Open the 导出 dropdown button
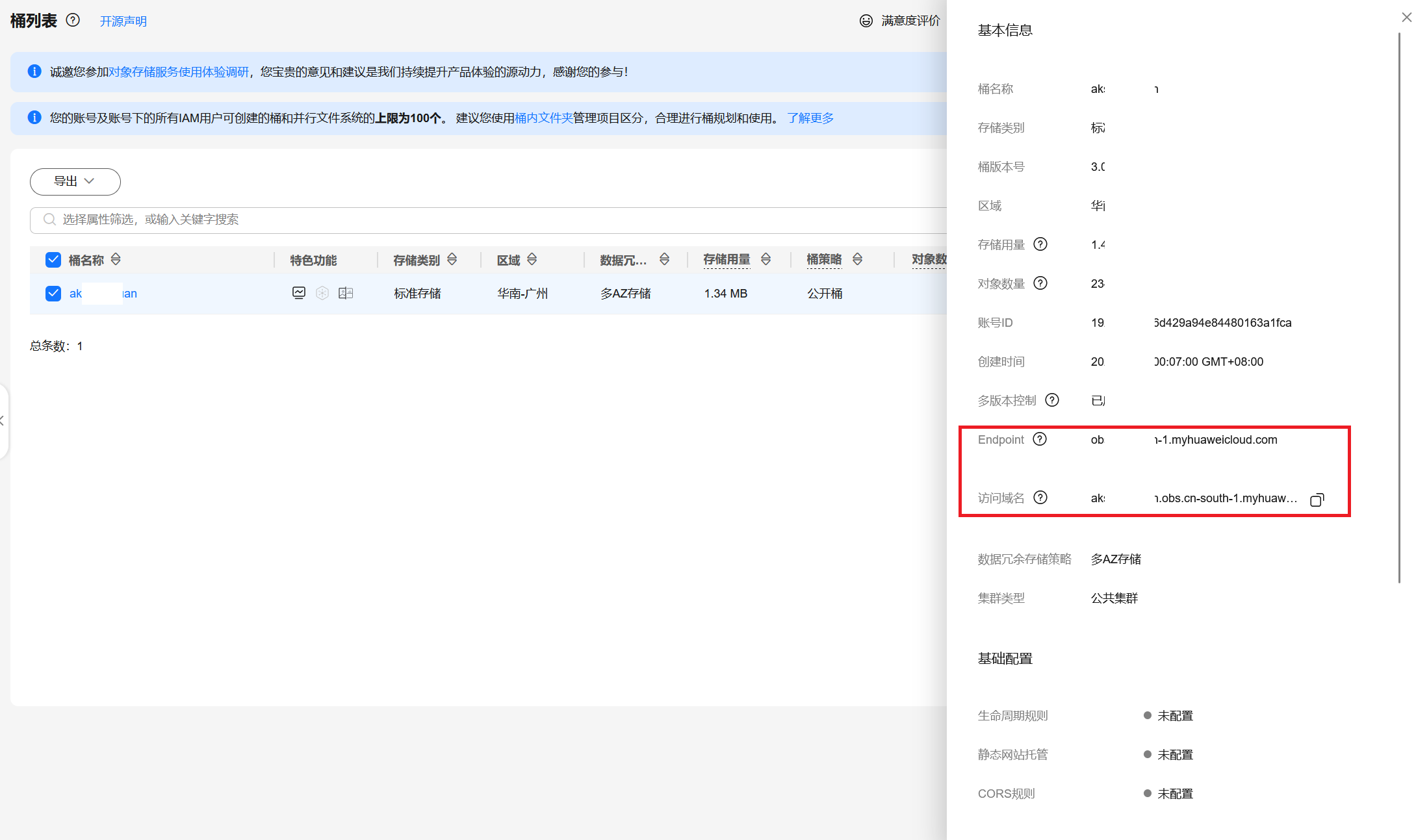Screen dimensions: 1416x840 [75, 181]
